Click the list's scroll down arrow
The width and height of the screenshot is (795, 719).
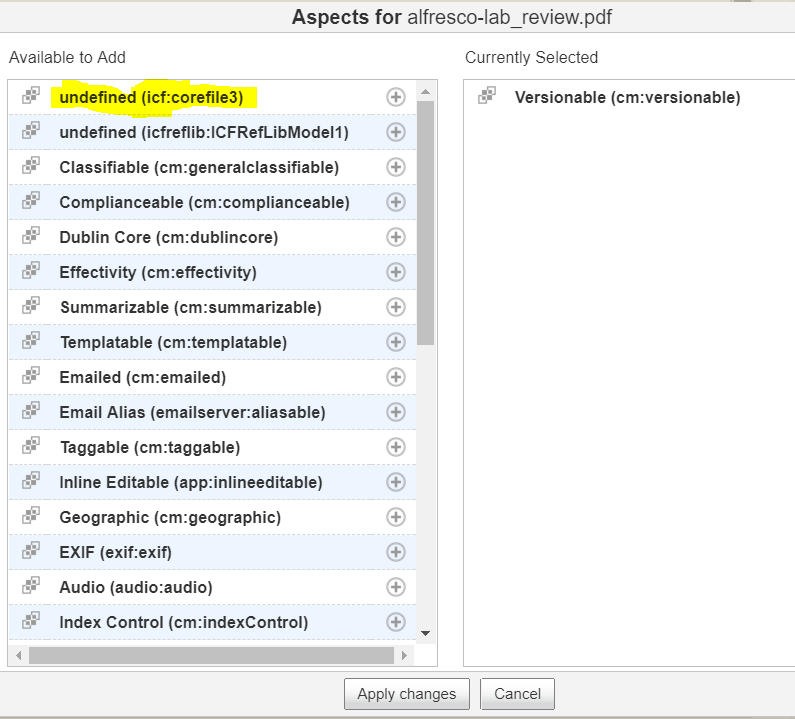(x=425, y=633)
